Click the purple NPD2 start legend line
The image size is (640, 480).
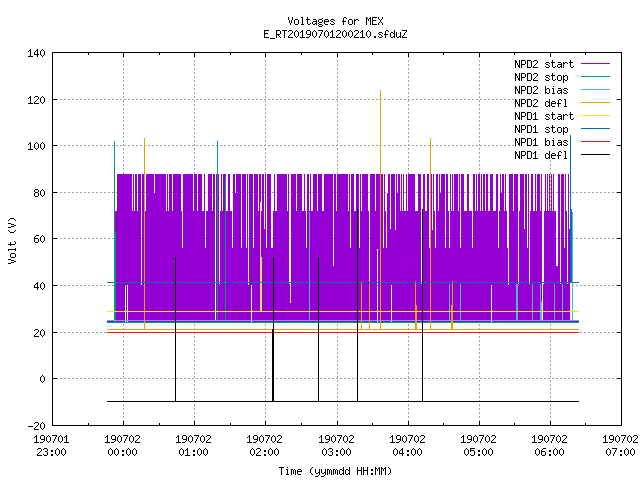pos(595,64)
